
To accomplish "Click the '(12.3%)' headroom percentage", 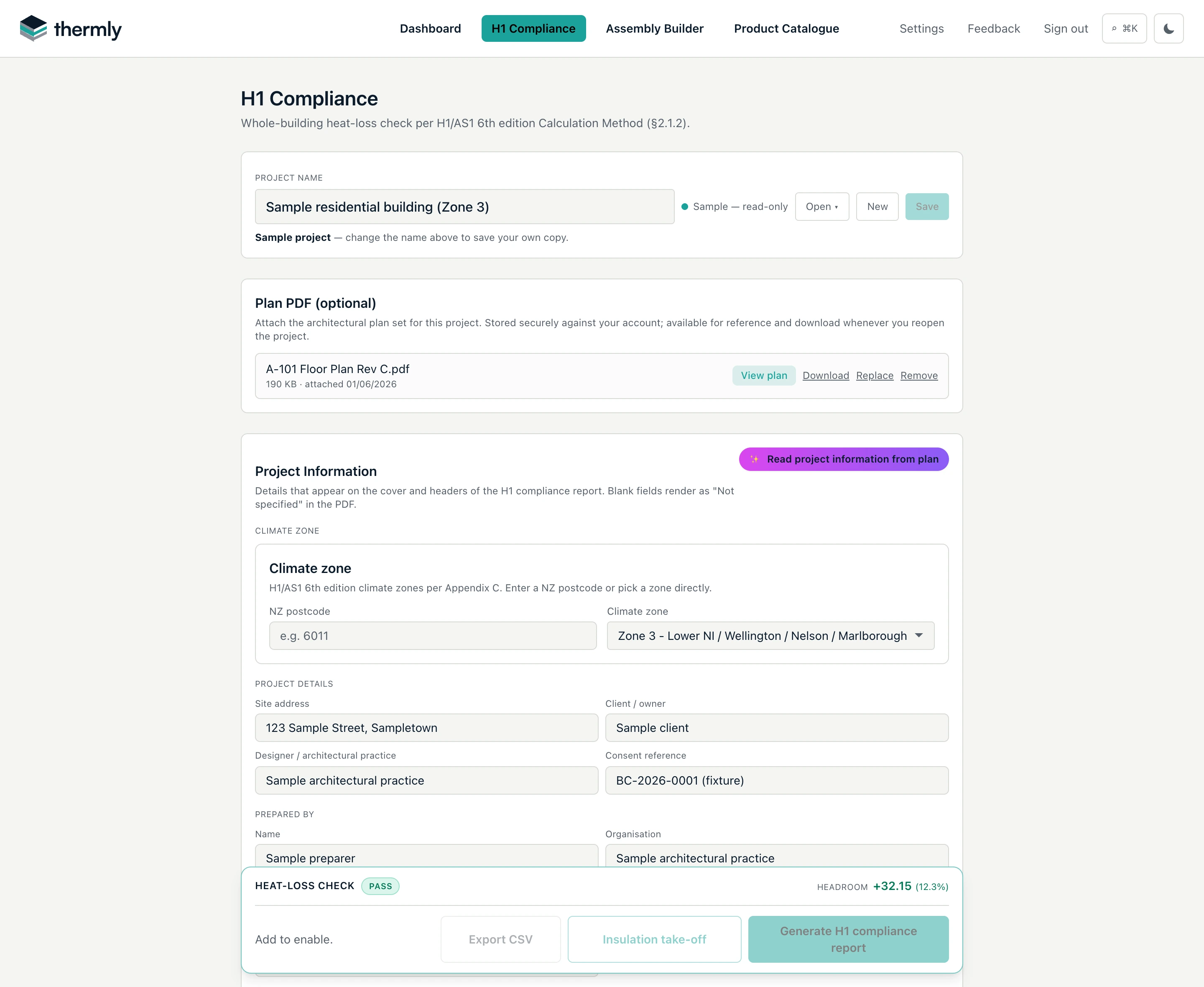I will point(931,886).
